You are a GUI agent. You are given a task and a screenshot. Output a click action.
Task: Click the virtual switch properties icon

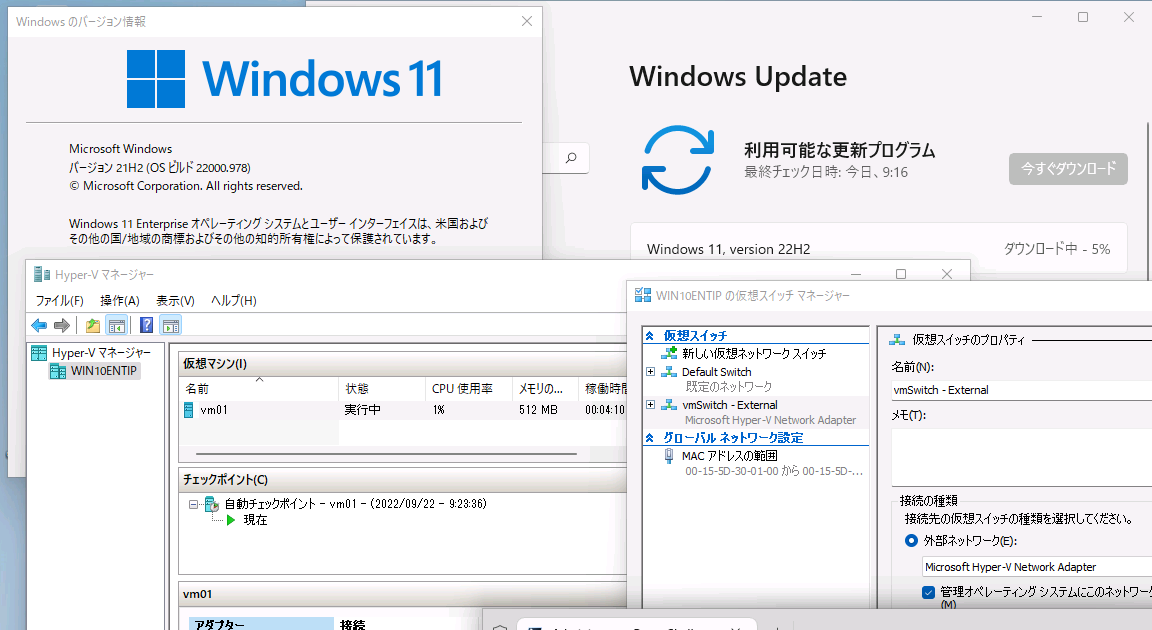[x=897, y=340]
